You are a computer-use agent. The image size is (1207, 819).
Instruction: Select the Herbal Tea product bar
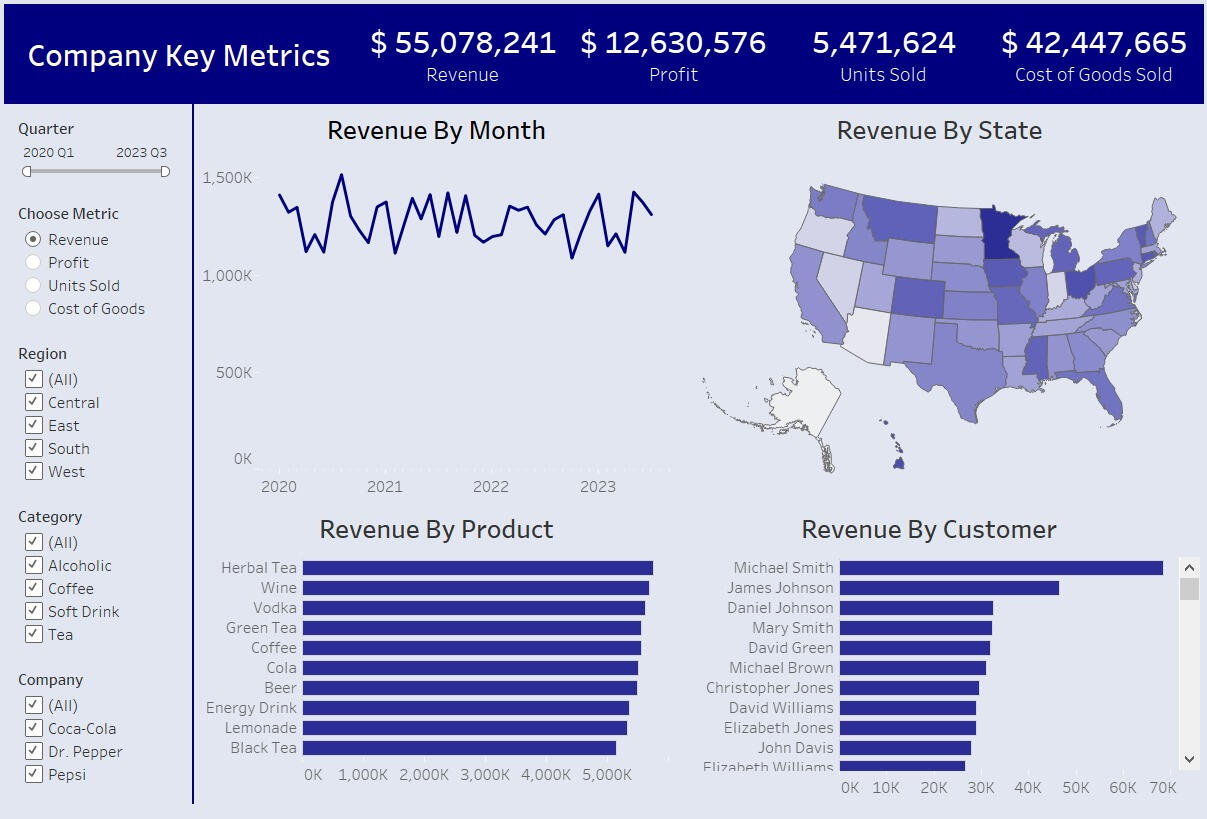pyautogui.click(x=478, y=568)
